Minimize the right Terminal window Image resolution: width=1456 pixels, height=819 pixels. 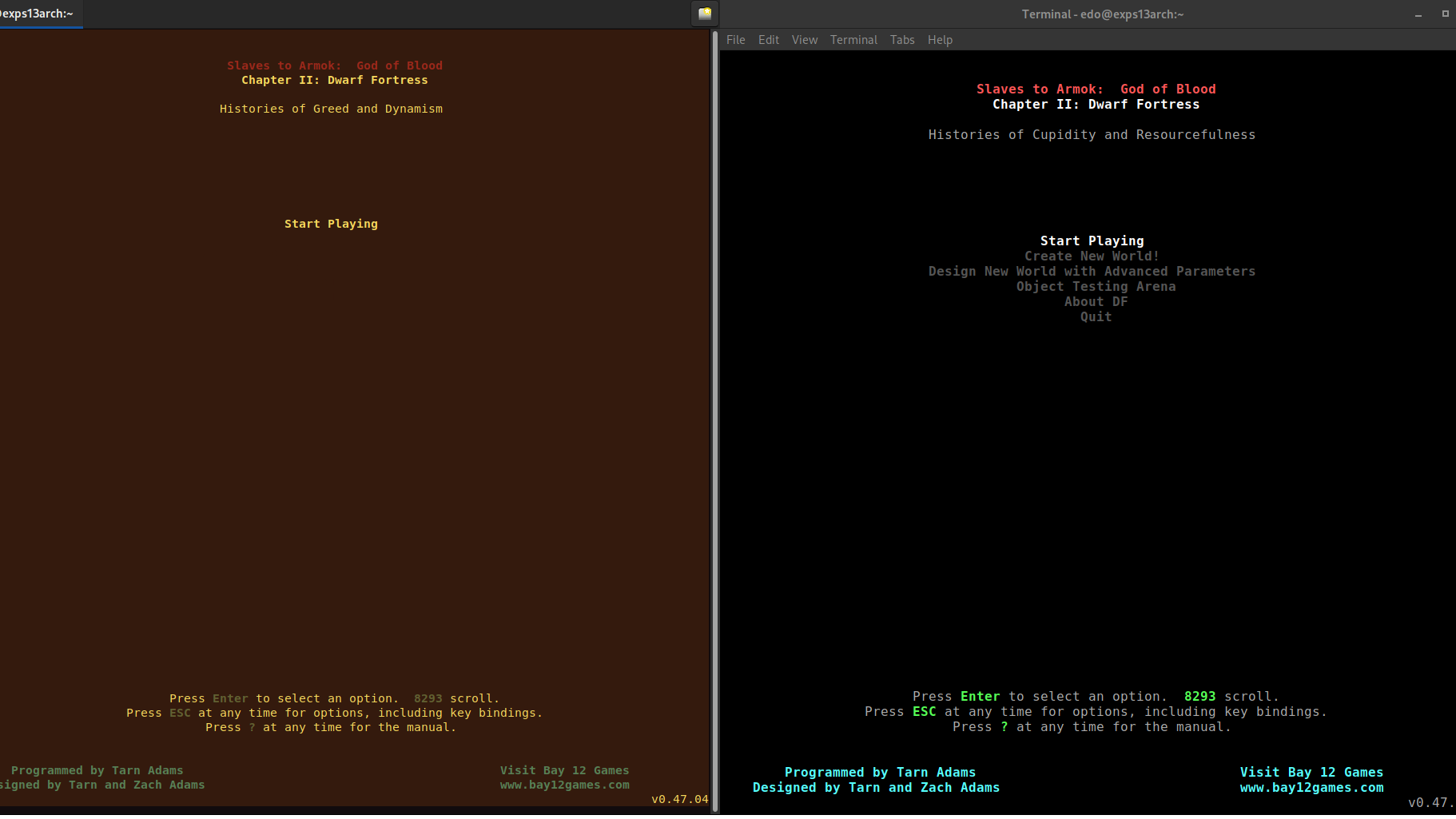(x=1418, y=14)
